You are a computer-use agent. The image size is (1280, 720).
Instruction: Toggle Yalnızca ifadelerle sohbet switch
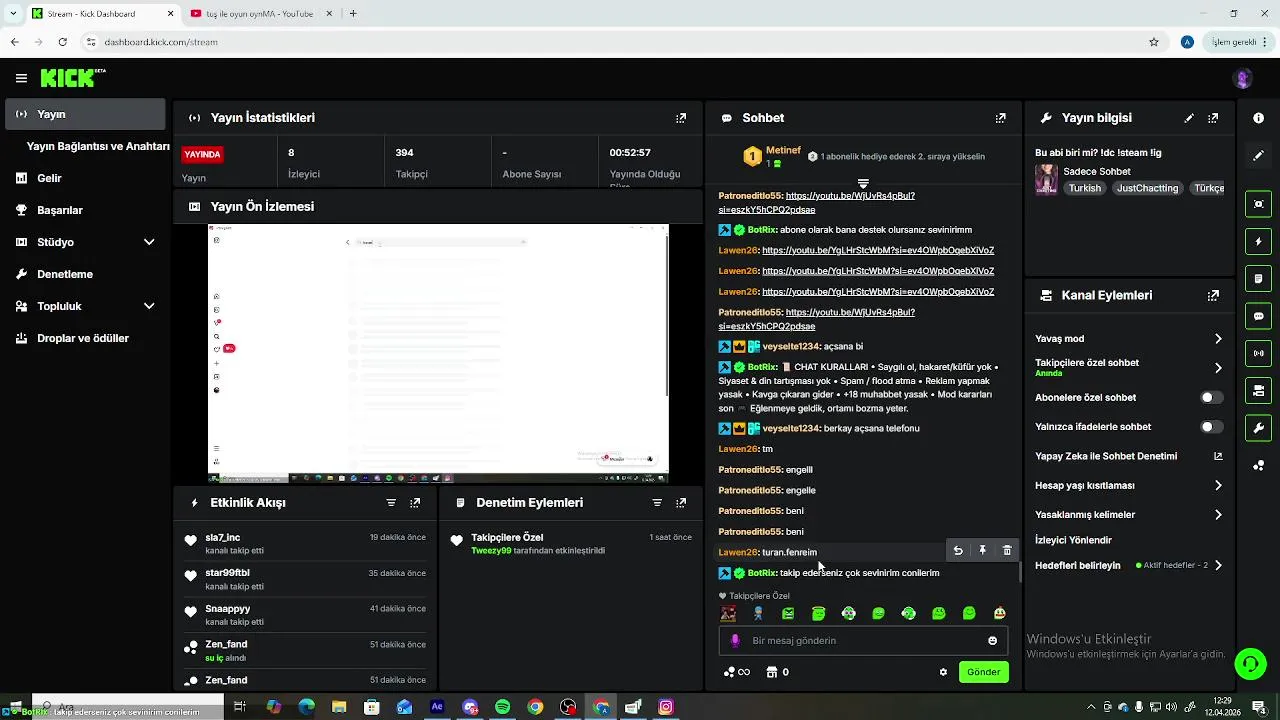[x=1211, y=427]
